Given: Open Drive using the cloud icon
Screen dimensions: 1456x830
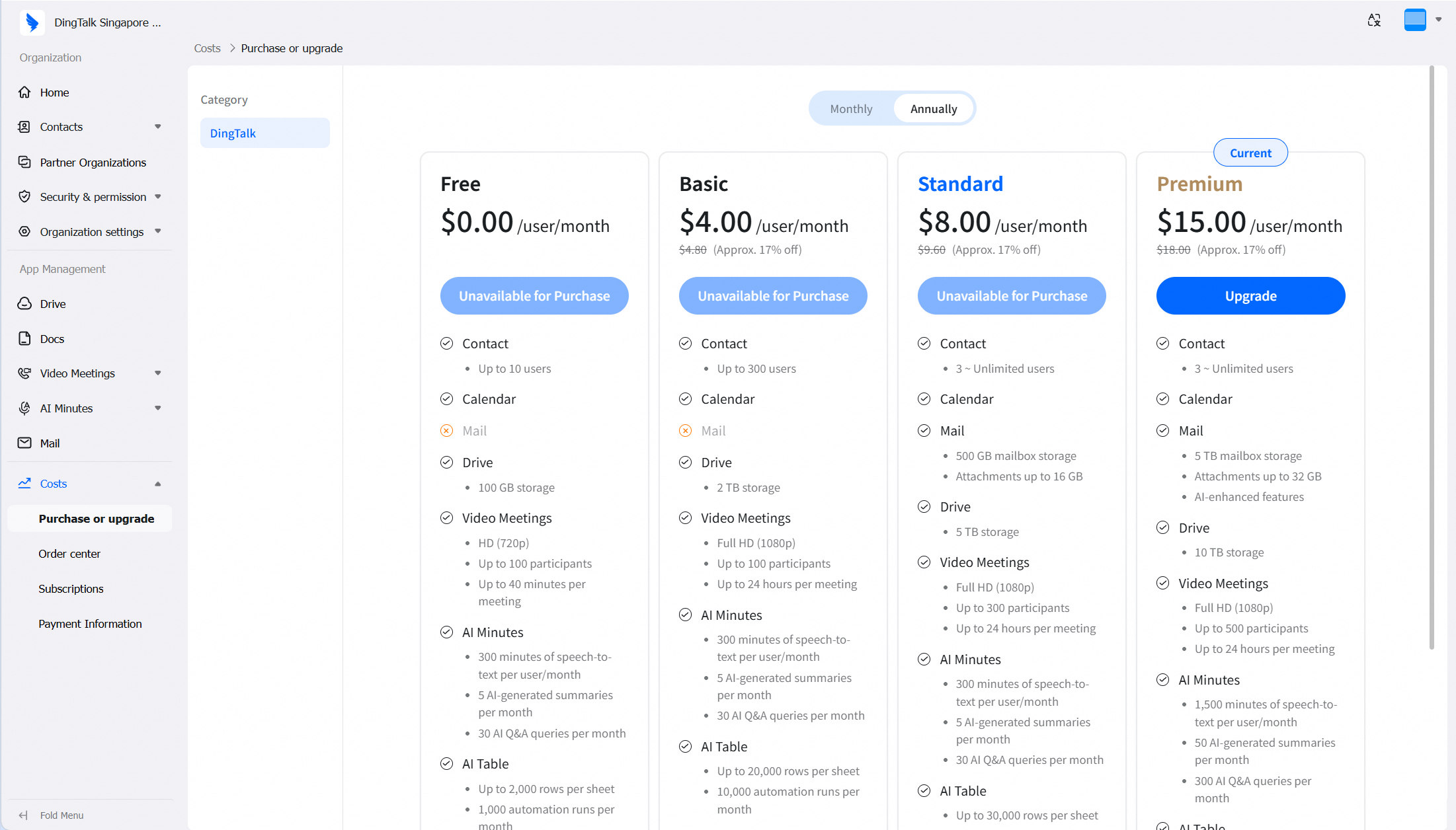Looking at the screenshot, I should pyautogui.click(x=24, y=303).
